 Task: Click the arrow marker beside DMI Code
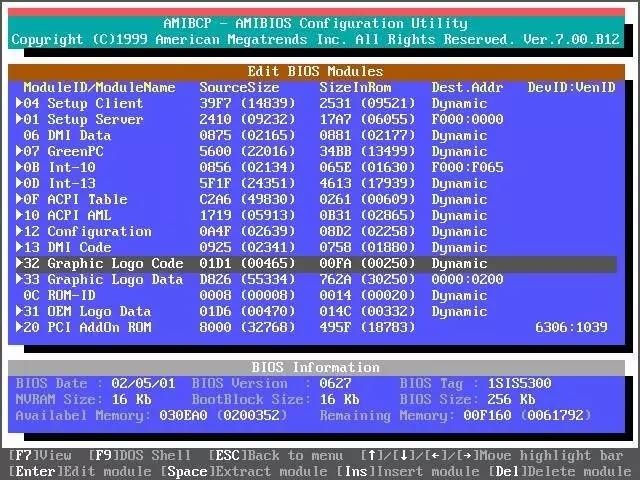(x=19, y=248)
